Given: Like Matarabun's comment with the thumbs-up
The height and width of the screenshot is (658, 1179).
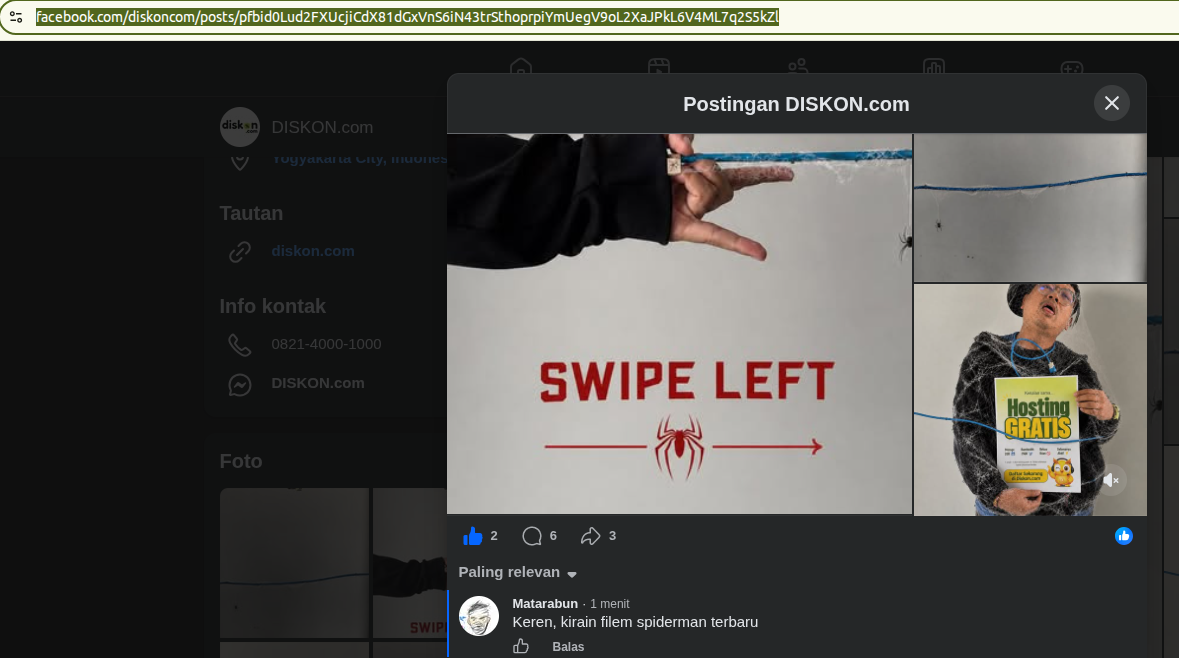Looking at the screenshot, I should pyautogui.click(x=521, y=646).
